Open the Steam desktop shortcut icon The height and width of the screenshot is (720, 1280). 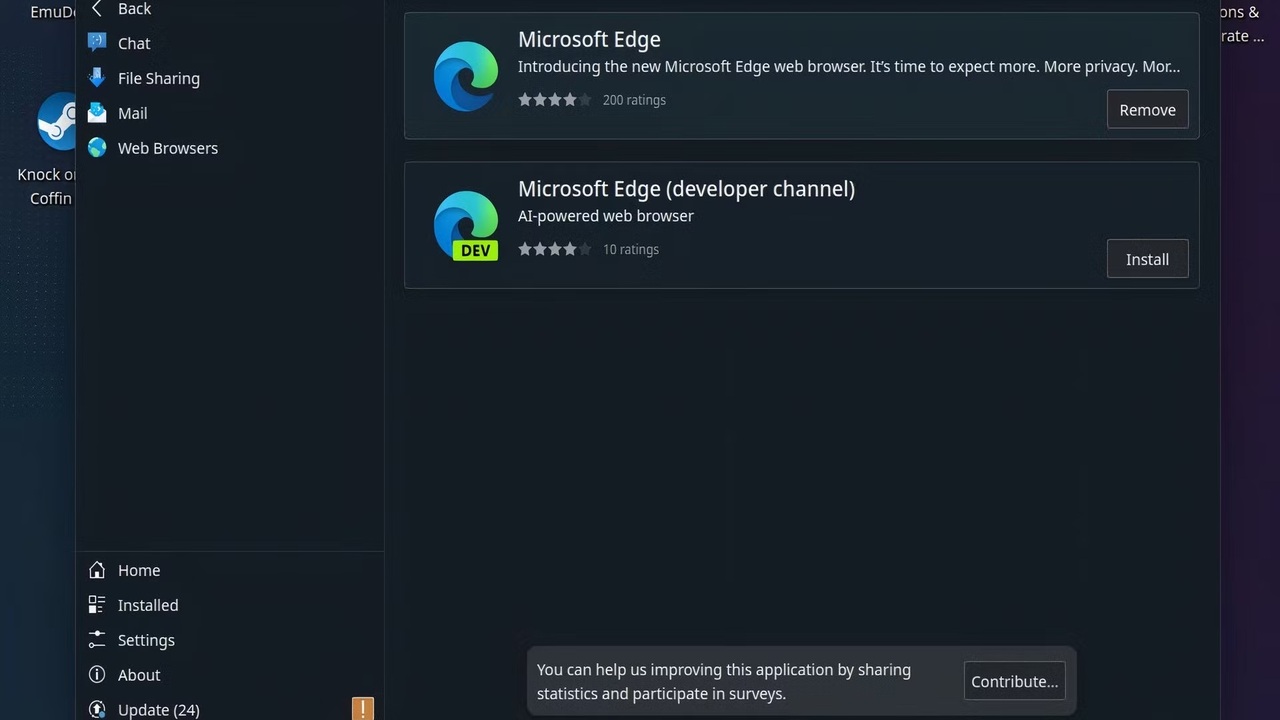(x=58, y=122)
